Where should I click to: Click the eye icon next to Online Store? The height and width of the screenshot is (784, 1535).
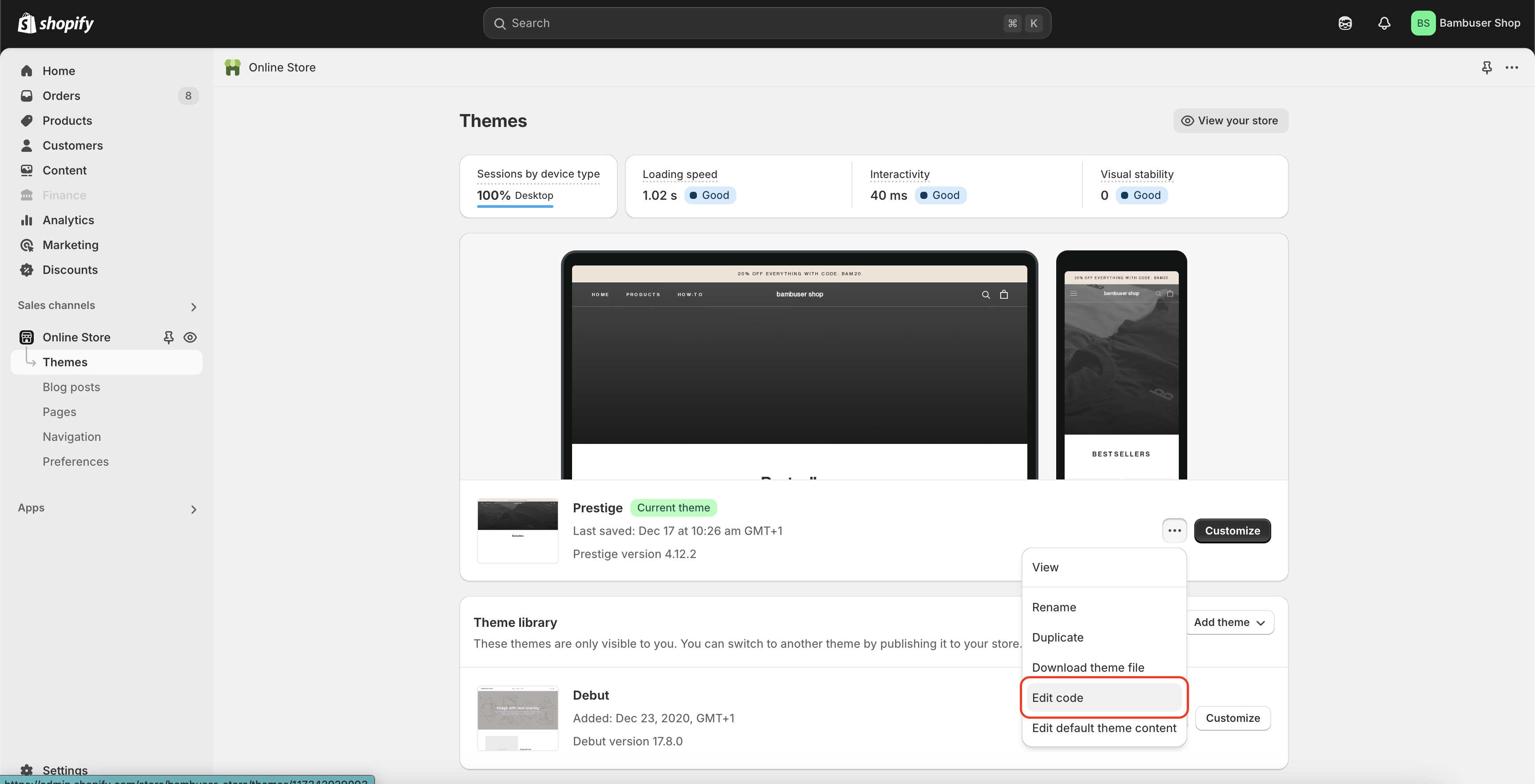click(190, 337)
